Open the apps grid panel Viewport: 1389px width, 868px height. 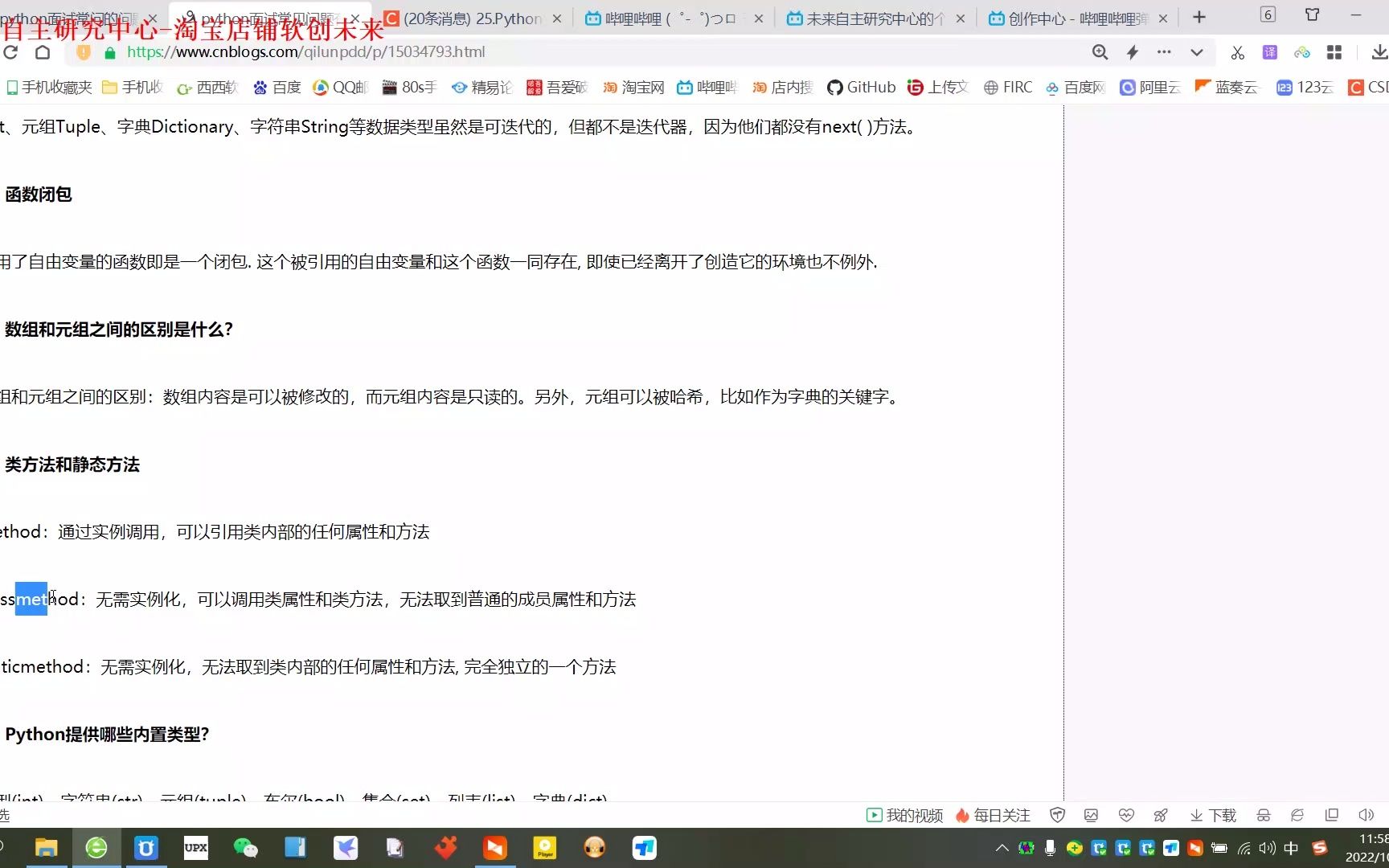pyautogui.click(x=1334, y=51)
